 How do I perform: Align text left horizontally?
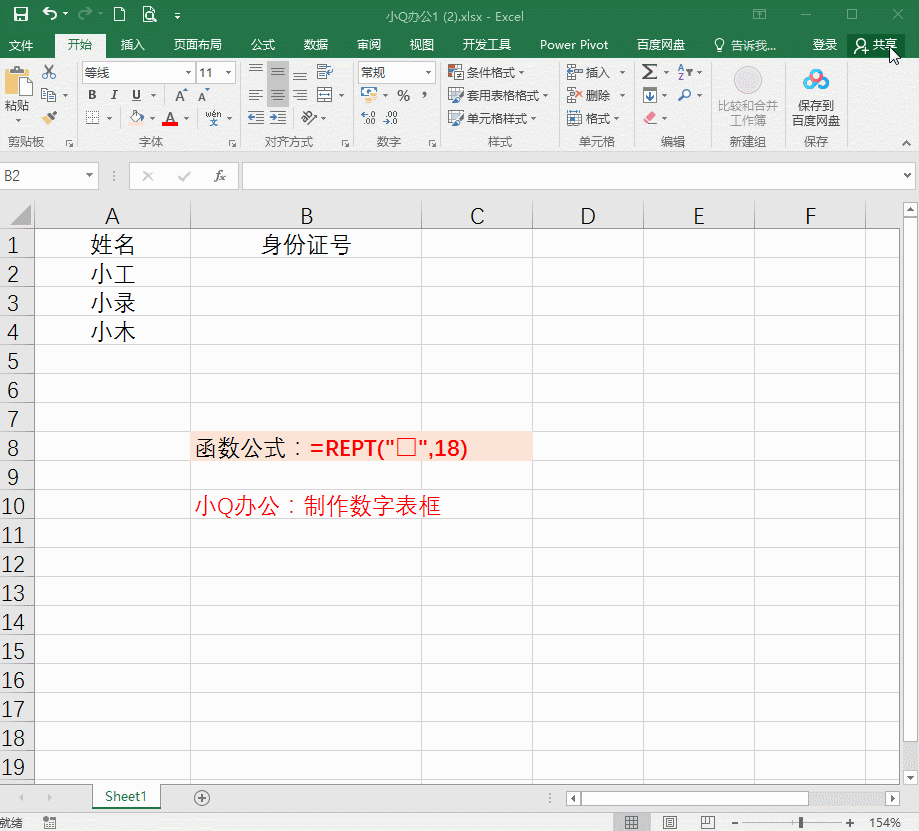coord(256,95)
